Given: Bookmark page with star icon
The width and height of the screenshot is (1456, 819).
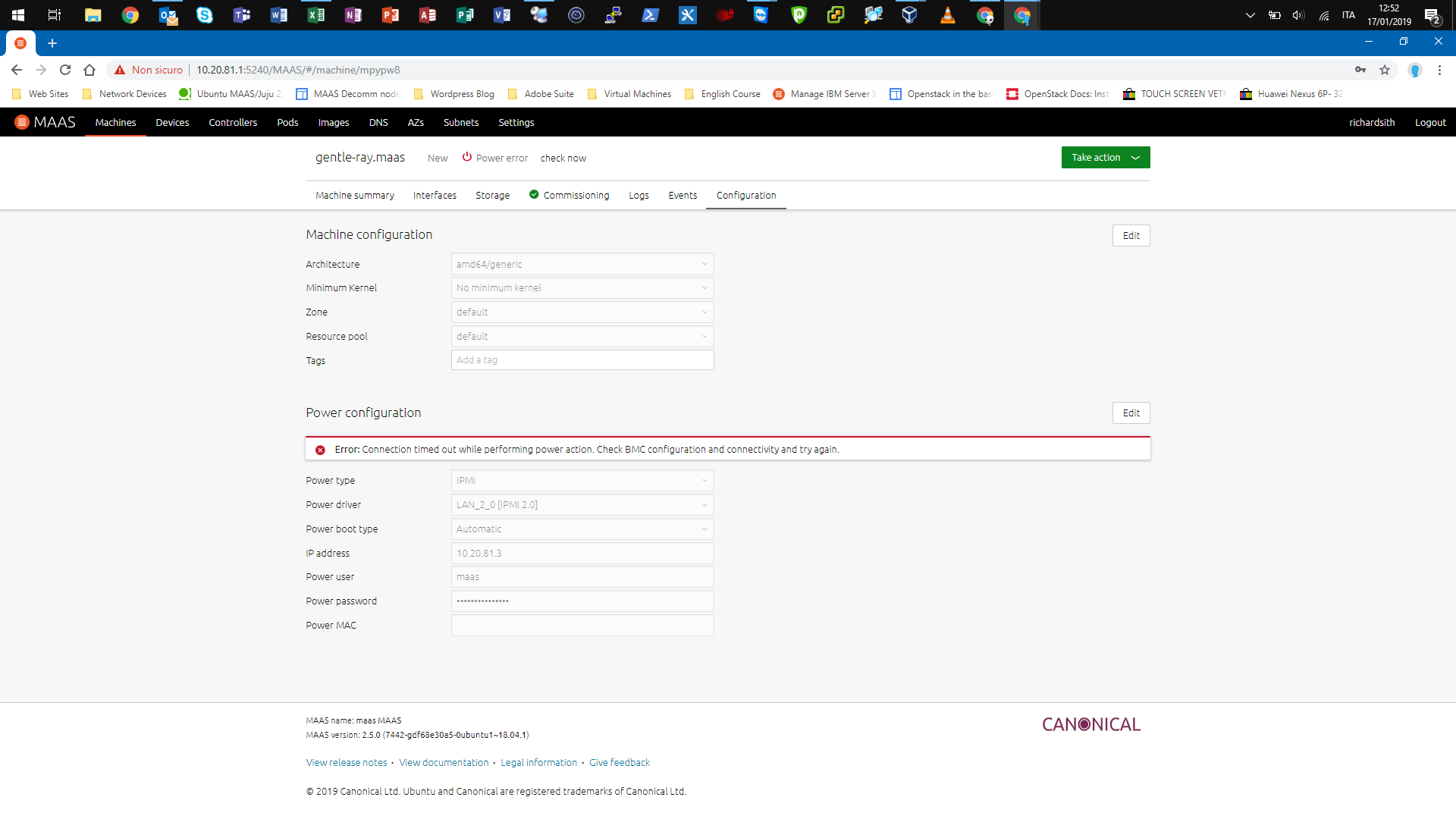Looking at the screenshot, I should click(x=1385, y=70).
